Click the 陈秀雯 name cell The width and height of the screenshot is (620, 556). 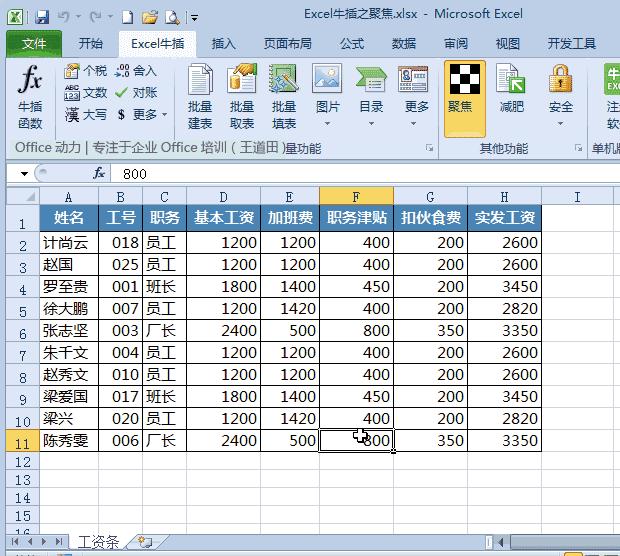(x=69, y=441)
